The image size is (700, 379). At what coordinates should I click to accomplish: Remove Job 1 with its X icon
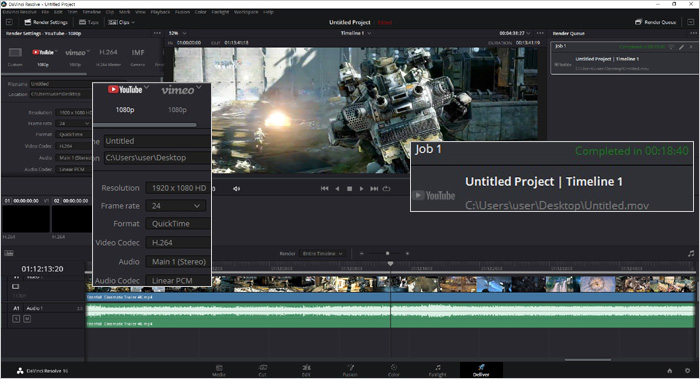pyautogui.click(x=692, y=46)
